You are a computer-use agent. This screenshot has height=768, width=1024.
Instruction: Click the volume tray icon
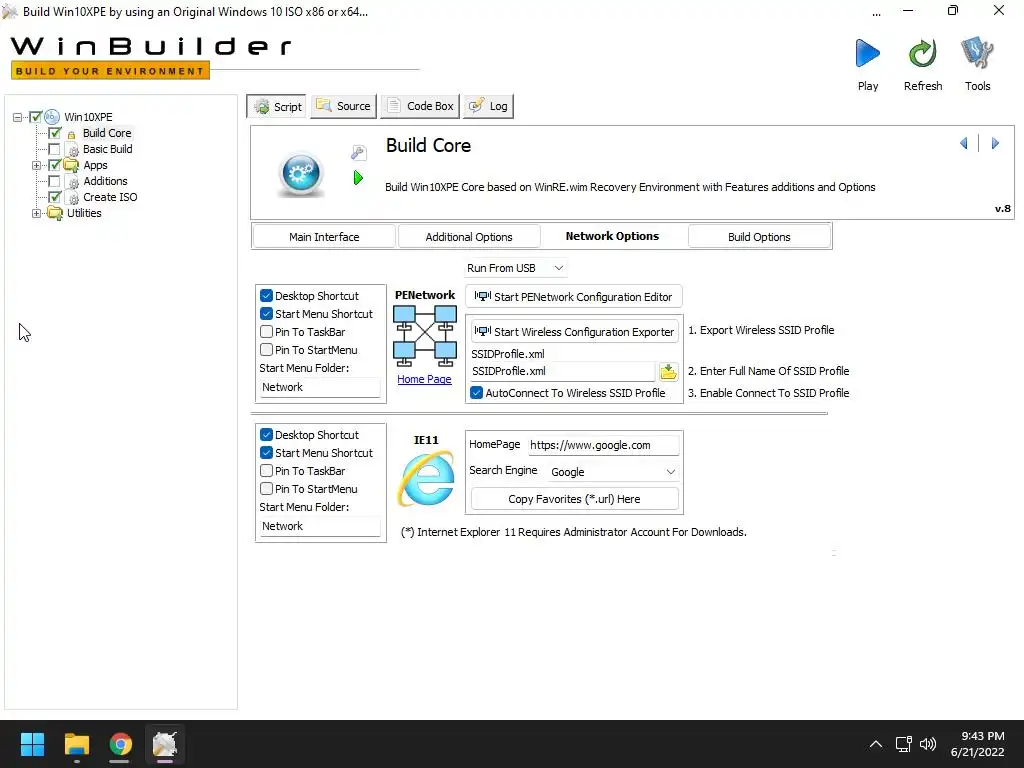click(928, 744)
